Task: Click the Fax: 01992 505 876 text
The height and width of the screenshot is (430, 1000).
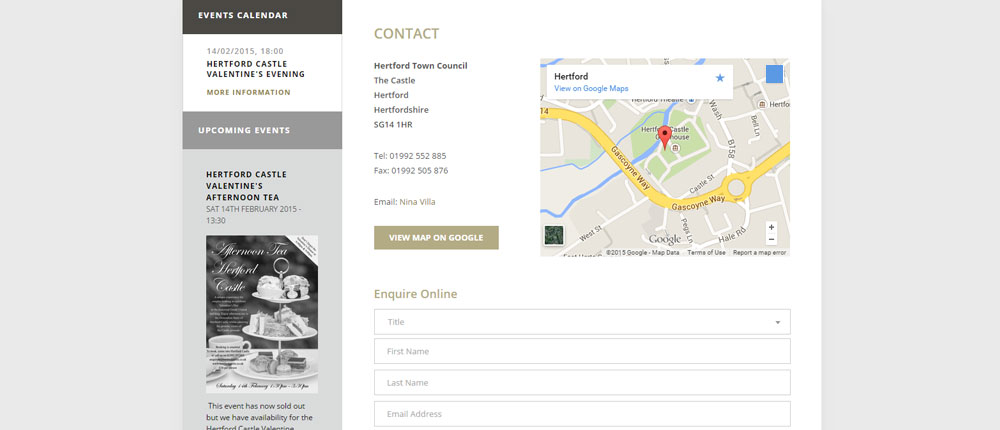Action: tap(411, 171)
